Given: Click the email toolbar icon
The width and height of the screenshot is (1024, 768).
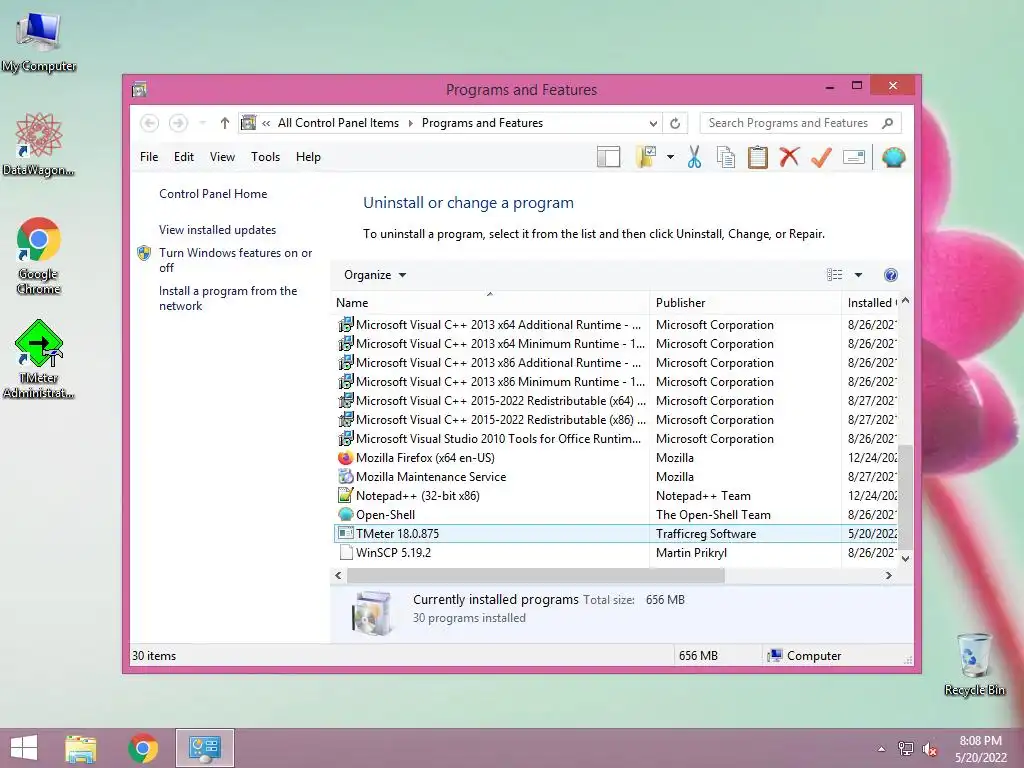Looking at the screenshot, I should click(x=854, y=157).
